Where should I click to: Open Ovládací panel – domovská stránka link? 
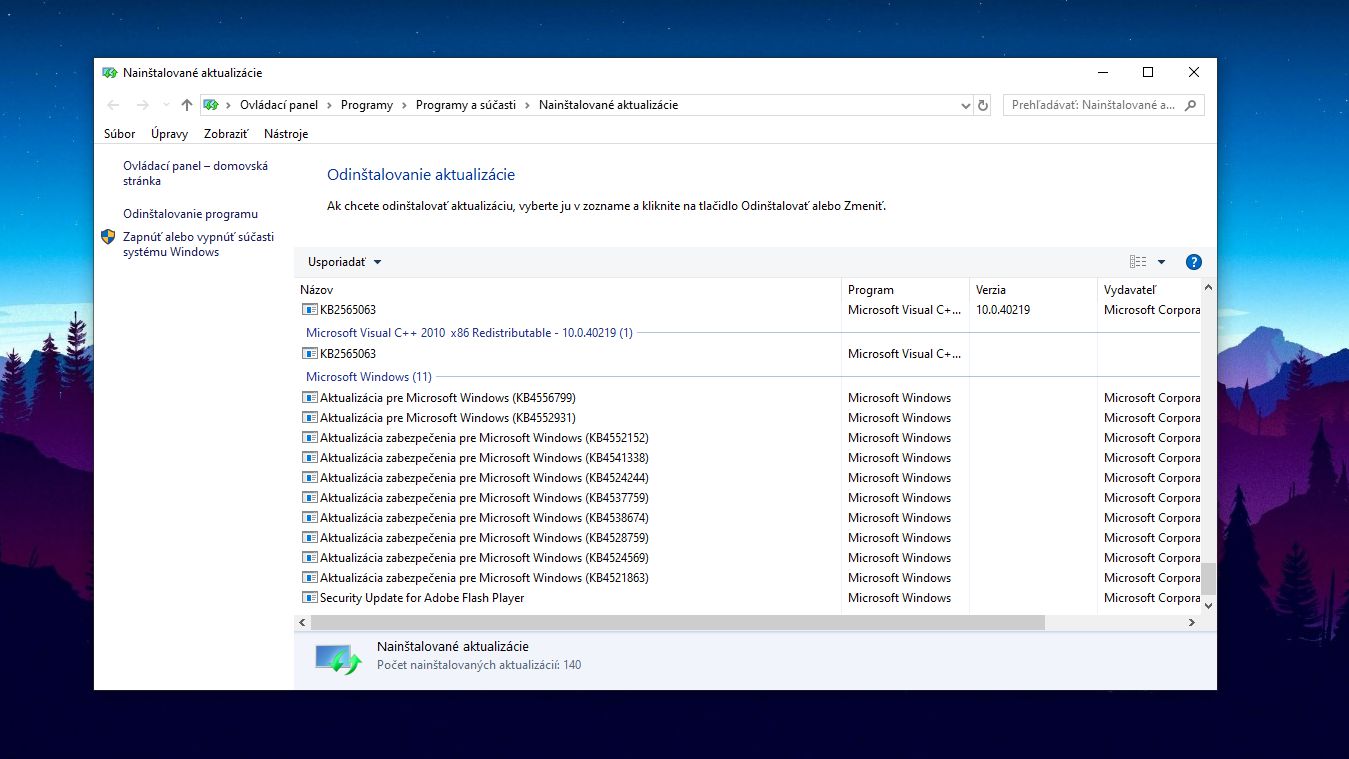tap(196, 174)
